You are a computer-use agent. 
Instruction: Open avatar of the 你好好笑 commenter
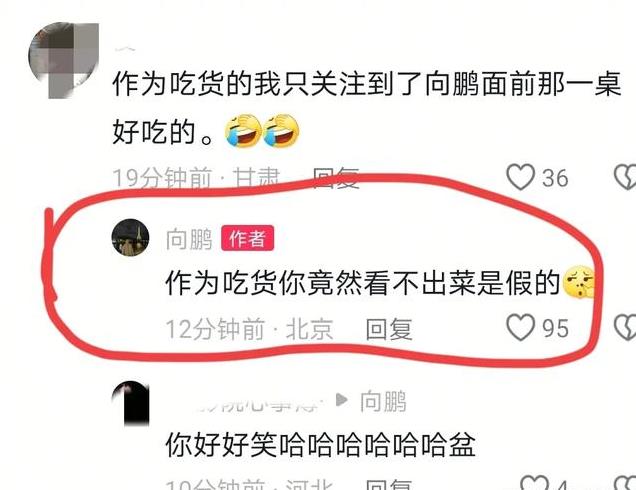click(x=130, y=404)
